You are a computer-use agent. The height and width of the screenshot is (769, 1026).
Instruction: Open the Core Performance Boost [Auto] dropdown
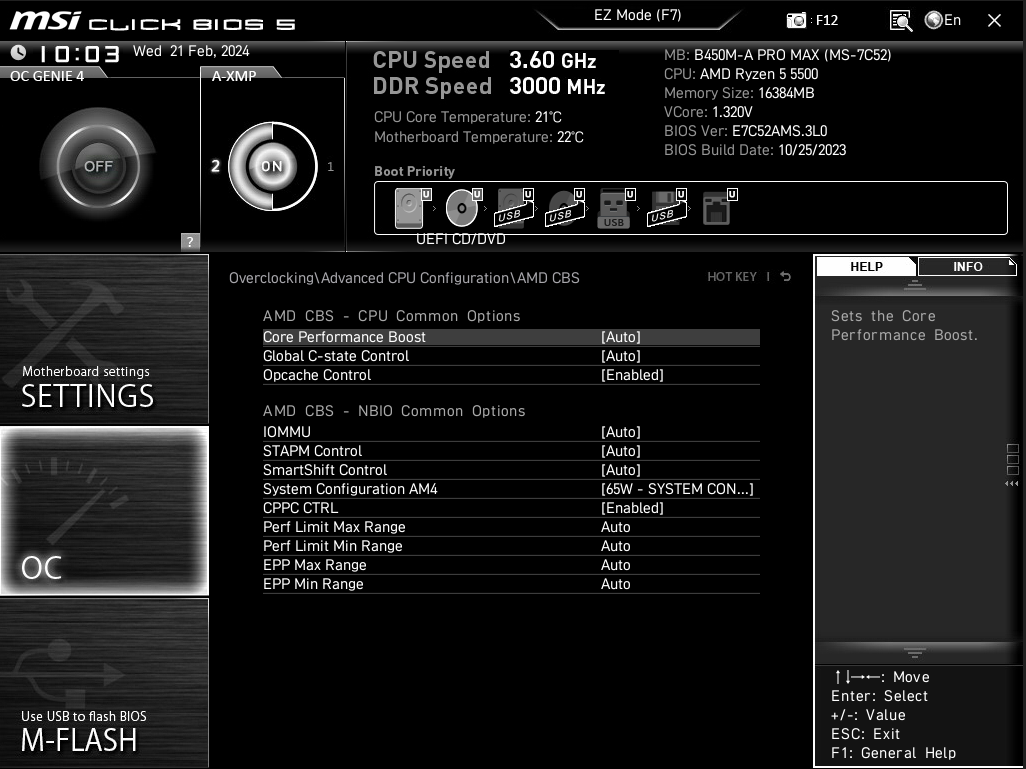[x=621, y=337]
